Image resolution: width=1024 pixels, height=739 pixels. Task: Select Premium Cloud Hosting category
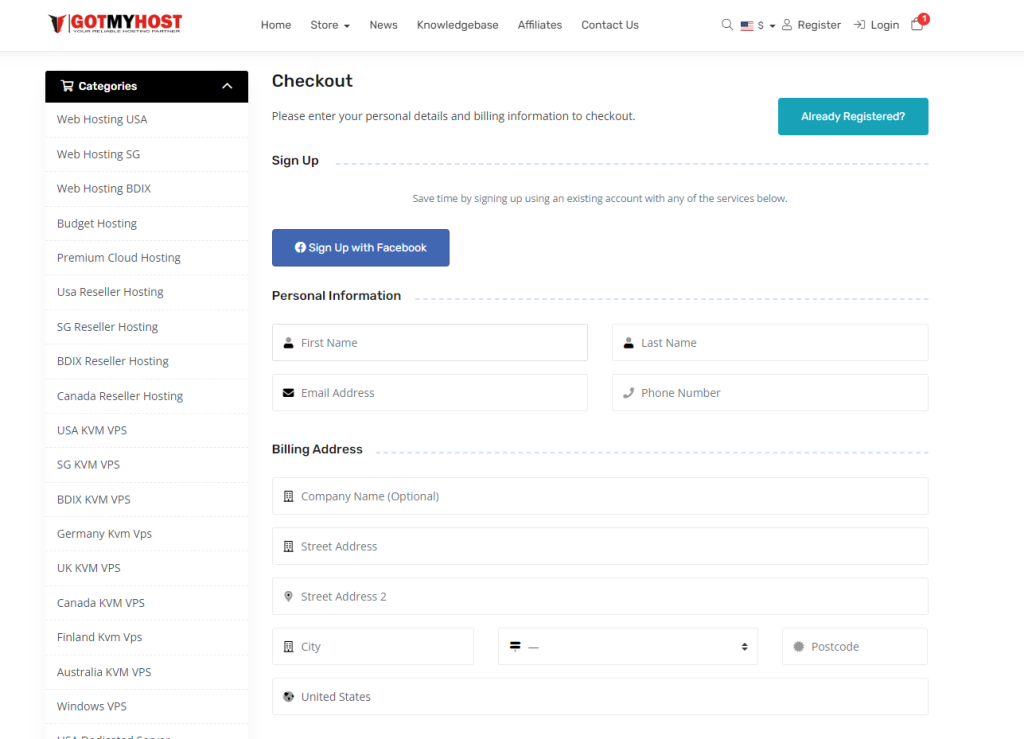pos(119,258)
